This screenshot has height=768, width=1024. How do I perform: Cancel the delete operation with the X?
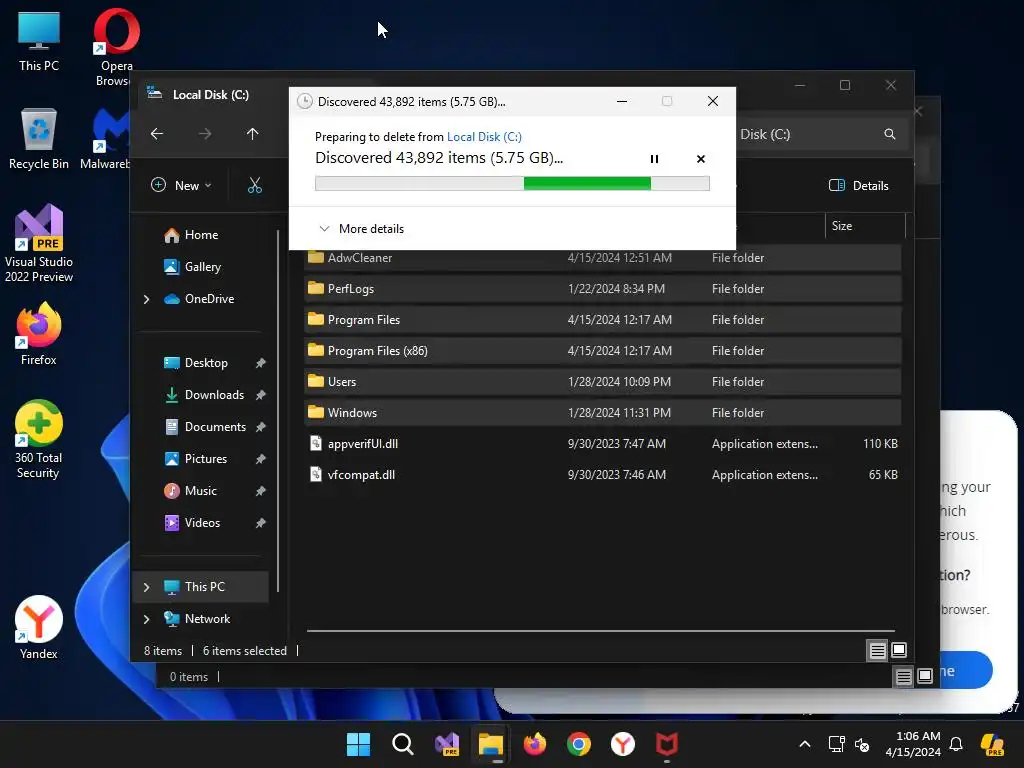tap(701, 159)
